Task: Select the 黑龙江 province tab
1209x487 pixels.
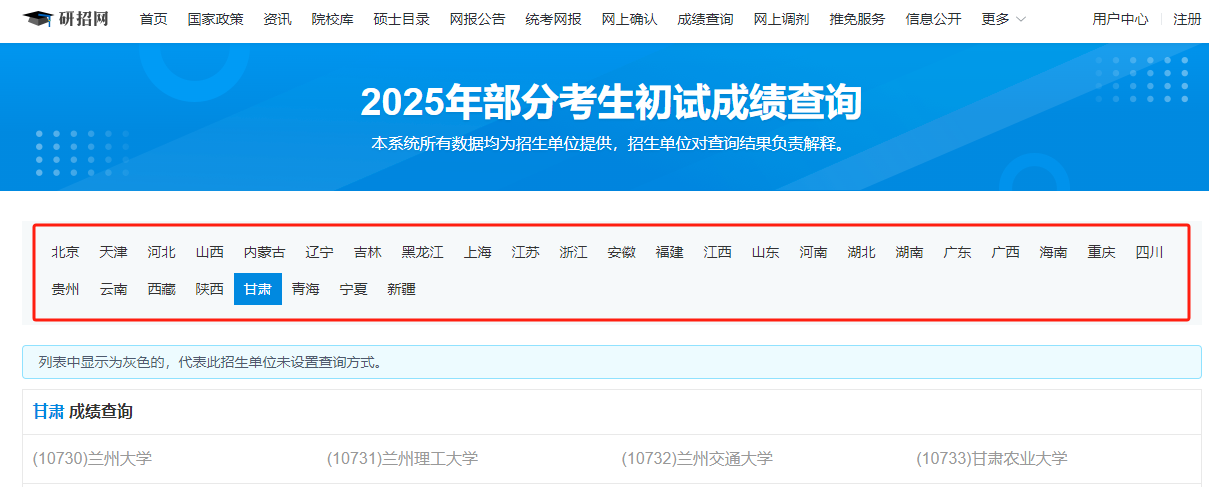Action: (422, 252)
